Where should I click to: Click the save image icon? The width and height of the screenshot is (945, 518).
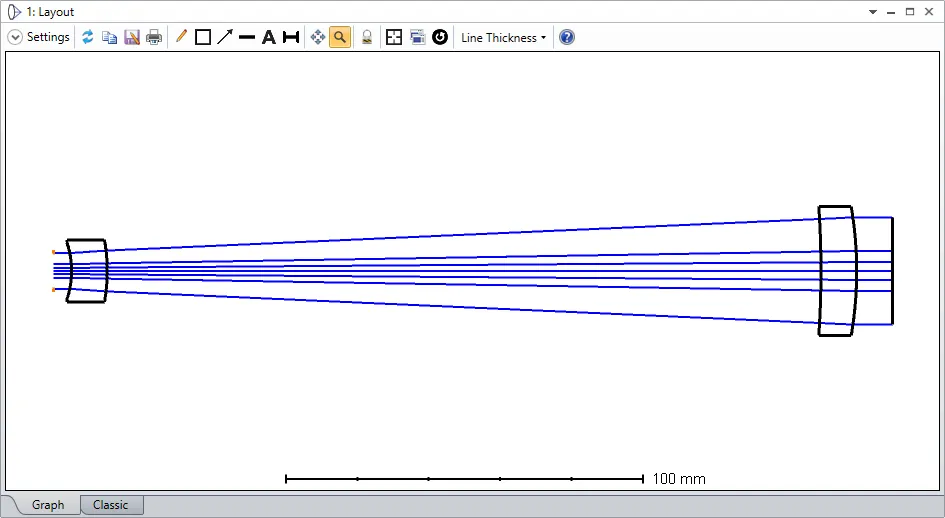tap(132, 37)
